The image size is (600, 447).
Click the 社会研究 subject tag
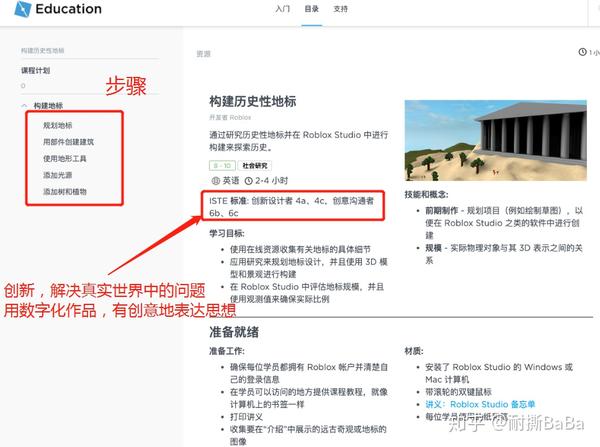pos(255,166)
